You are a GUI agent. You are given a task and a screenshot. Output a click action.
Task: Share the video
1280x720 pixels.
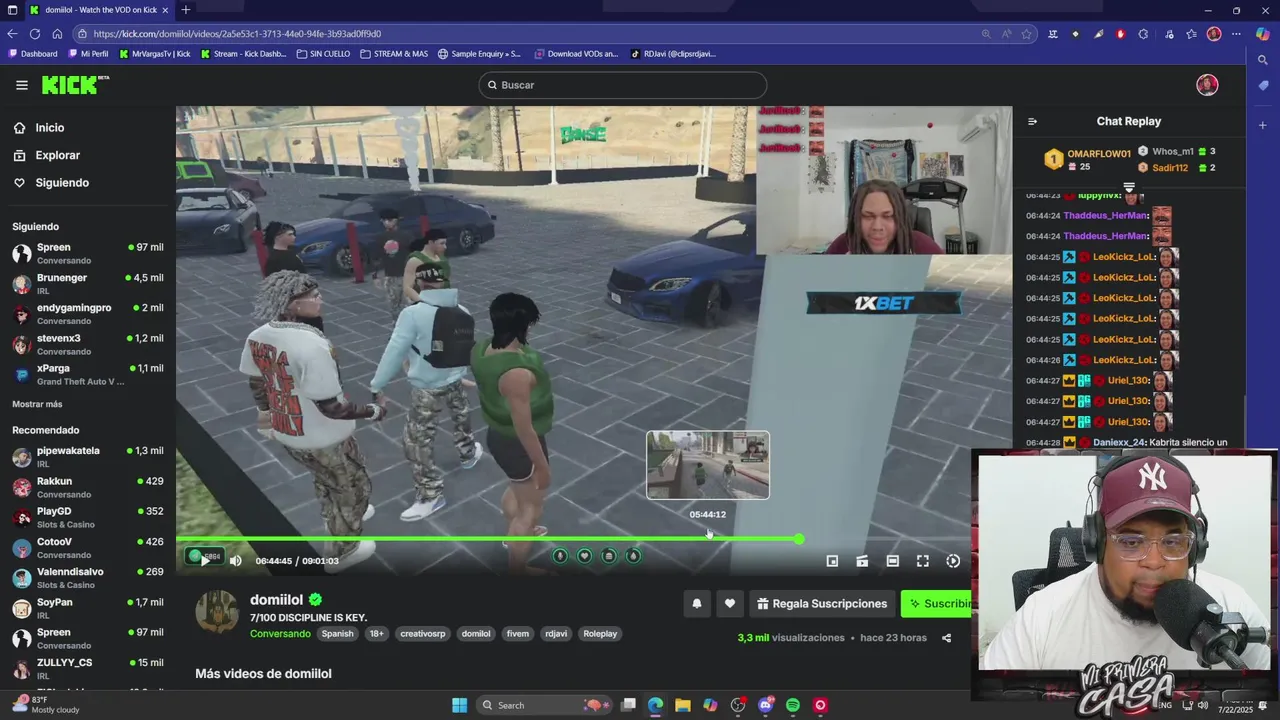pyautogui.click(x=946, y=638)
